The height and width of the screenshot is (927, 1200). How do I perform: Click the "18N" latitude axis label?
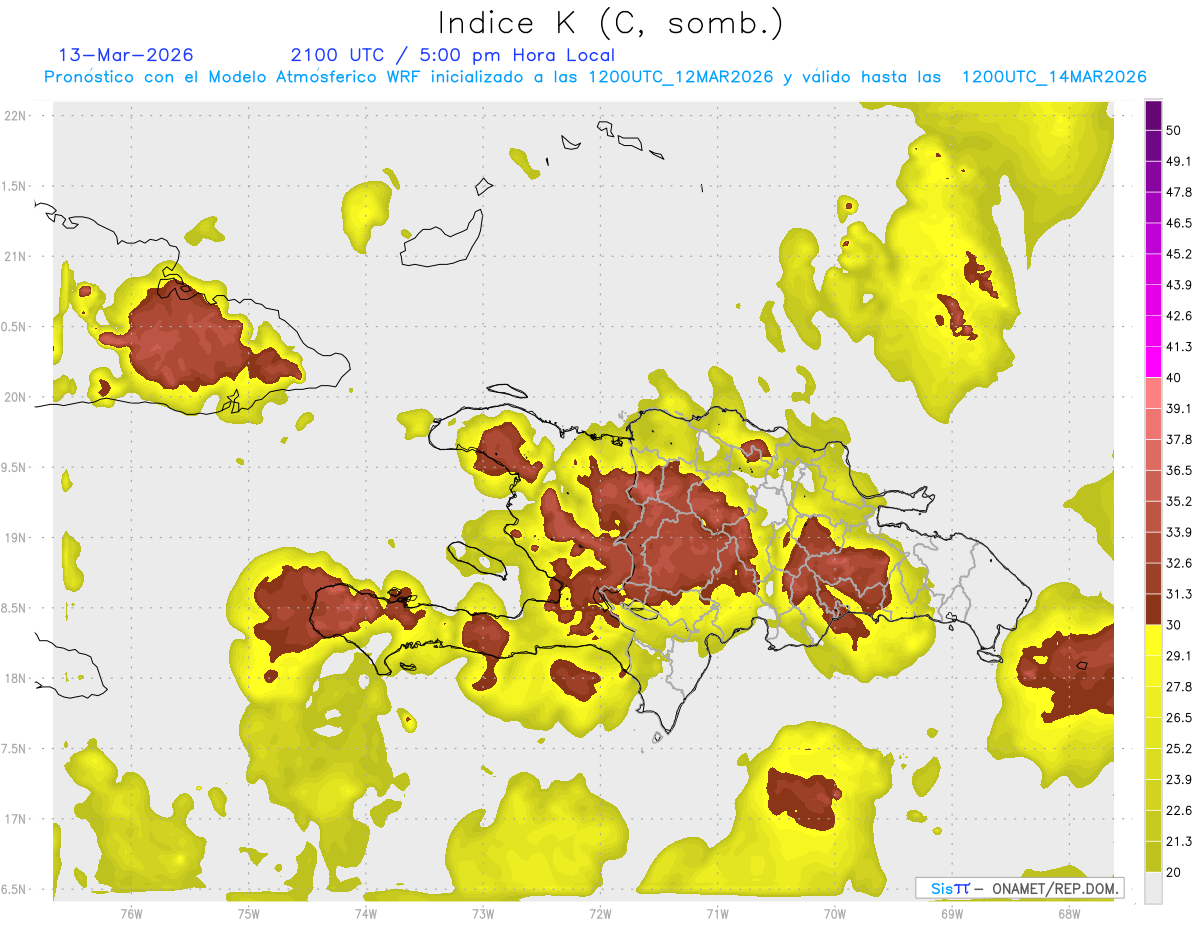coord(15,679)
